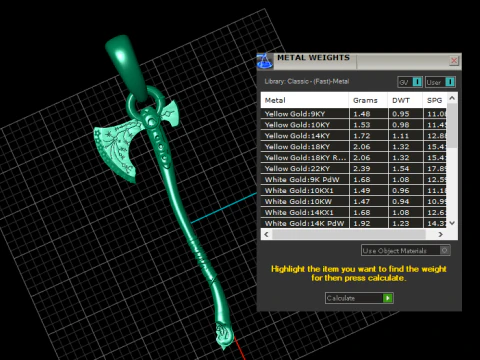Select the White Gold:10KX1 row

[353, 191]
